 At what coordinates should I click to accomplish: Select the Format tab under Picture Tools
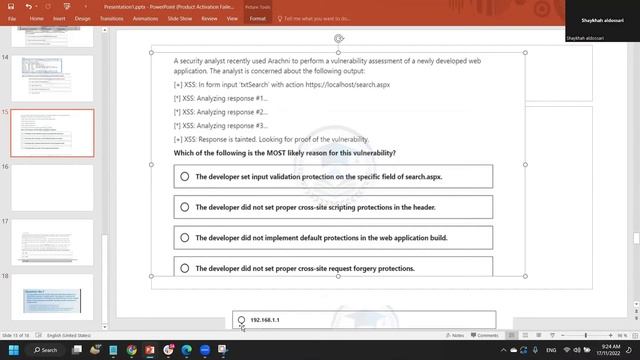click(258, 18)
